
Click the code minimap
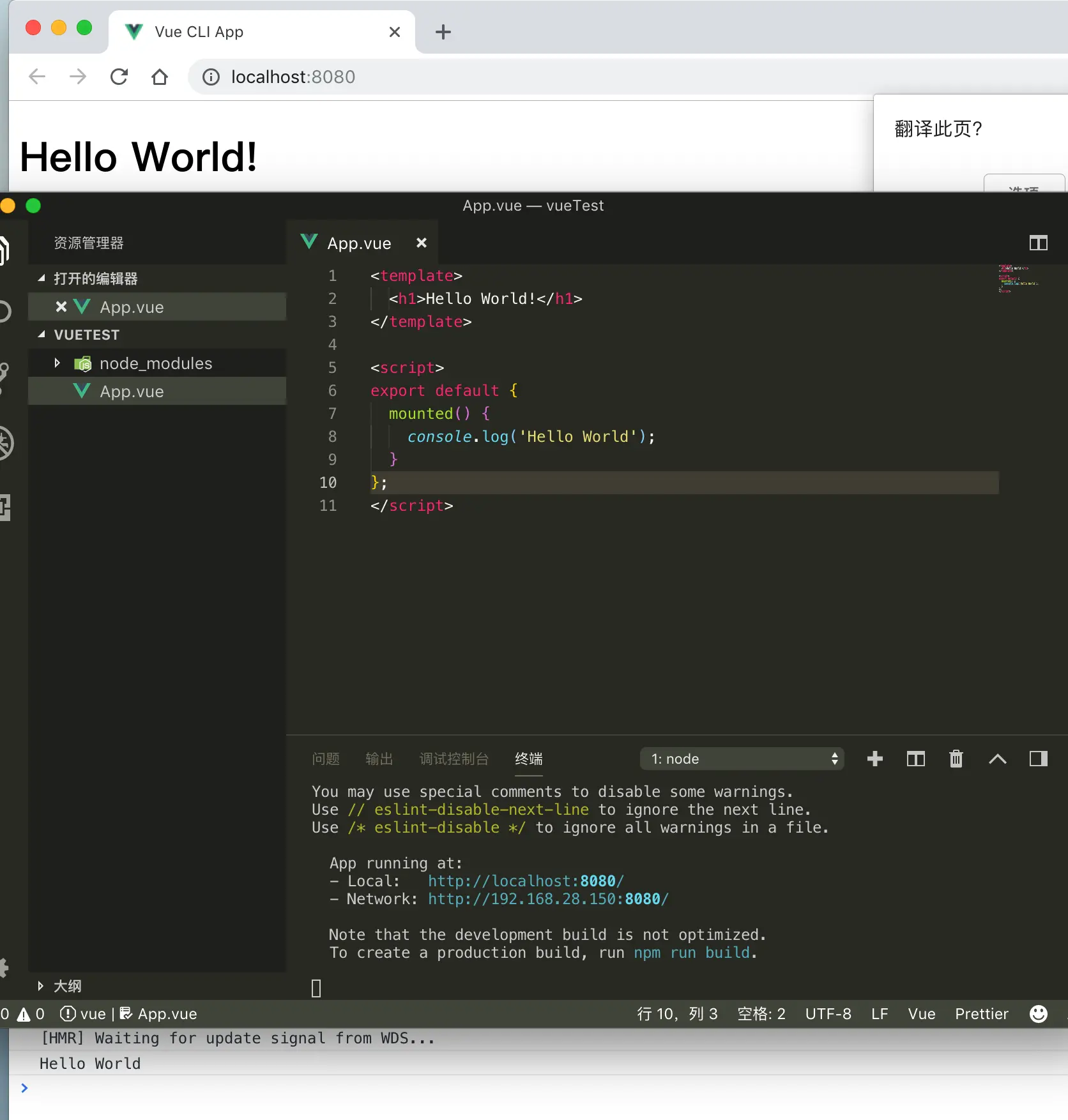(1019, 279)
